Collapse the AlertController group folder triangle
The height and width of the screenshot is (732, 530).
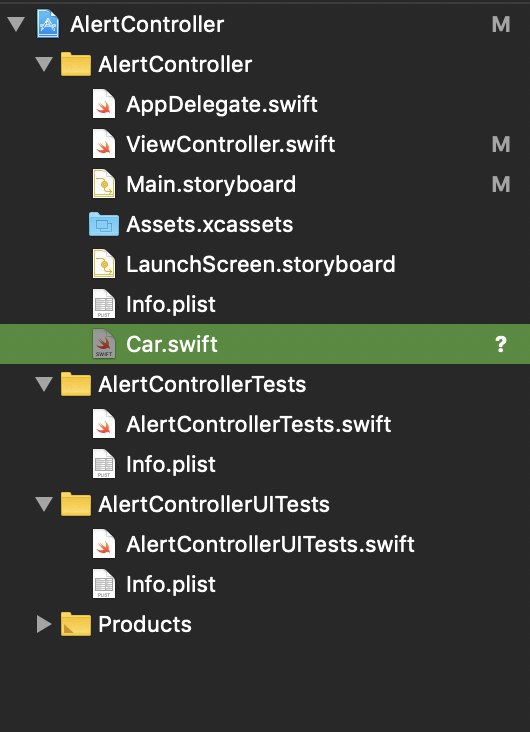44,64
